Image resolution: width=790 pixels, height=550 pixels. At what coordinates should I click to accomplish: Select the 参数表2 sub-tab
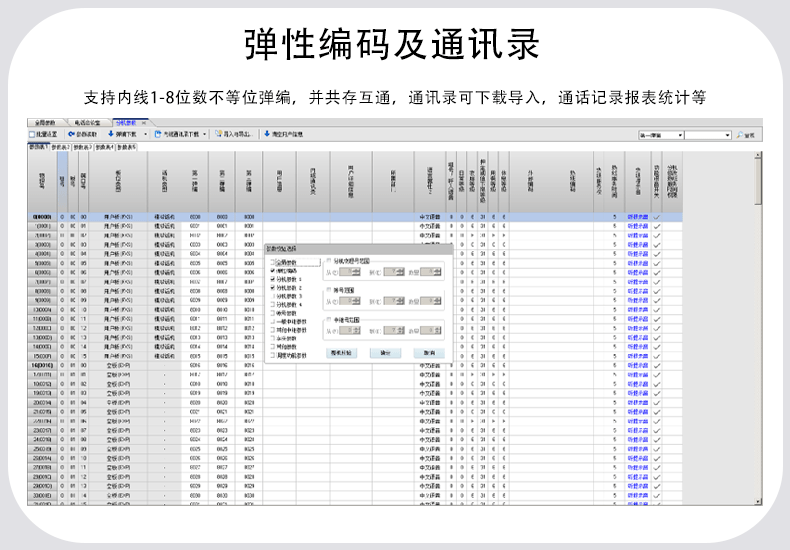coord(60,147)
